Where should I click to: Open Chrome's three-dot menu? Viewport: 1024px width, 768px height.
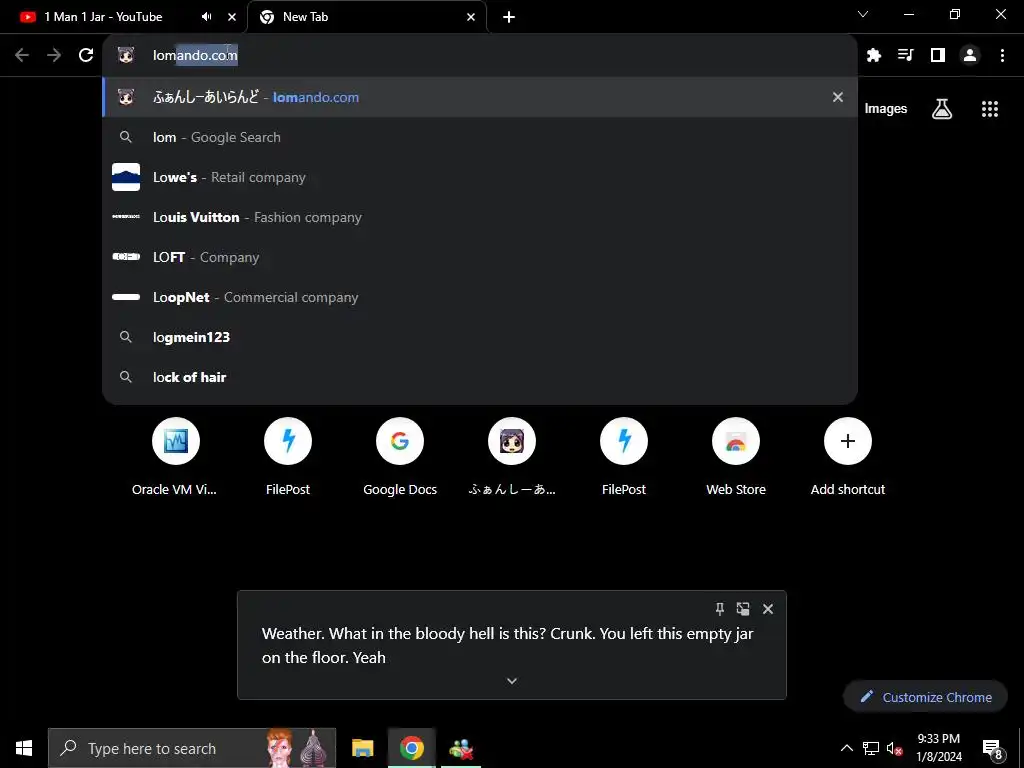click(1002, 55)
